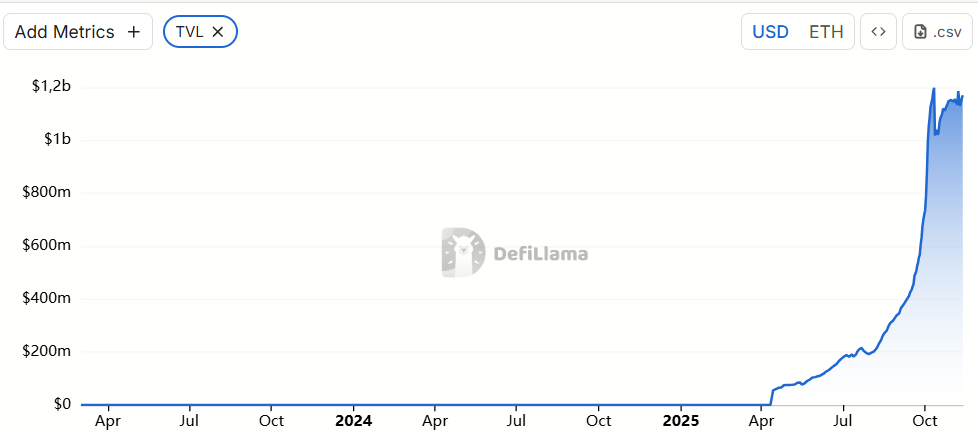Toggle the TVL metric chip

(189, 32)
